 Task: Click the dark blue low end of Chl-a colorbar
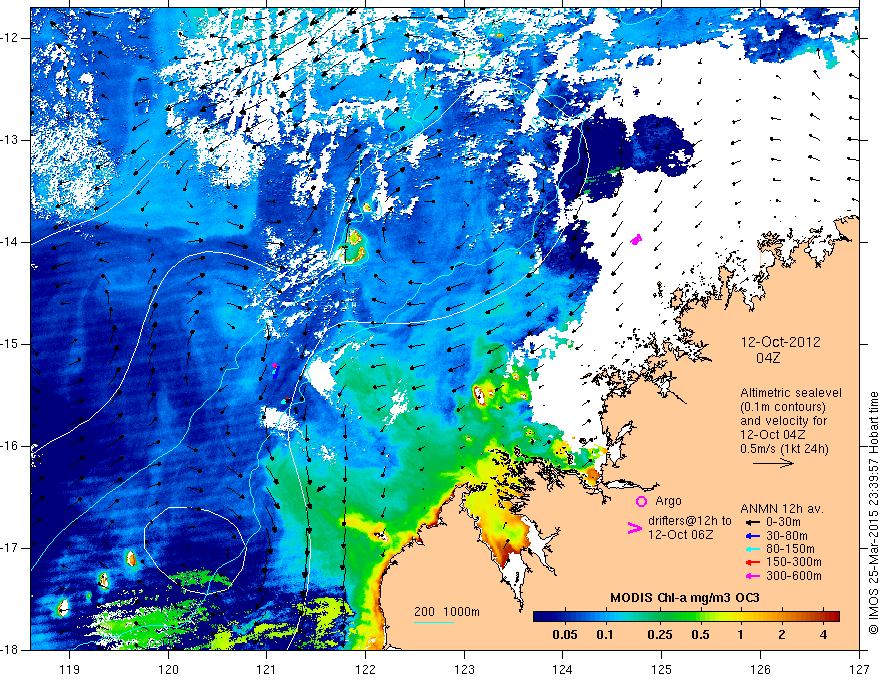[542, 617]
